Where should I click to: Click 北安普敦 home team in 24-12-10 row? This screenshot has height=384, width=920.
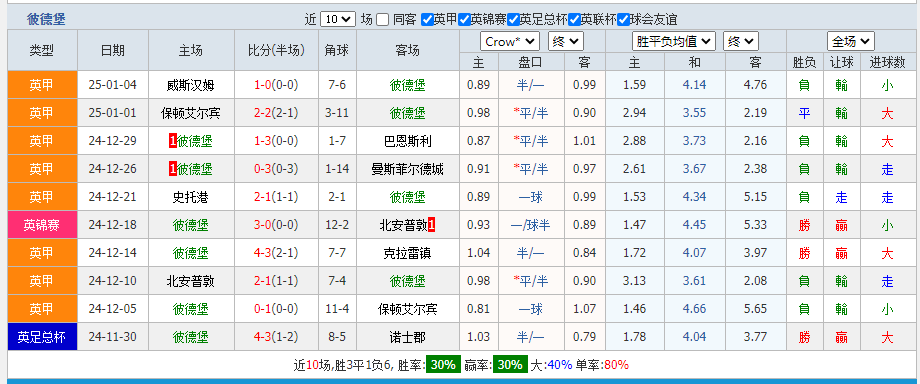point(191,281)
